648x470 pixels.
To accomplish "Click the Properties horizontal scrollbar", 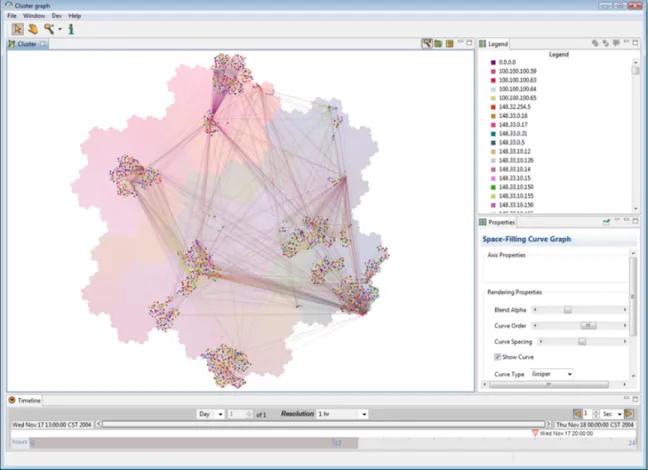I will 549,384.
